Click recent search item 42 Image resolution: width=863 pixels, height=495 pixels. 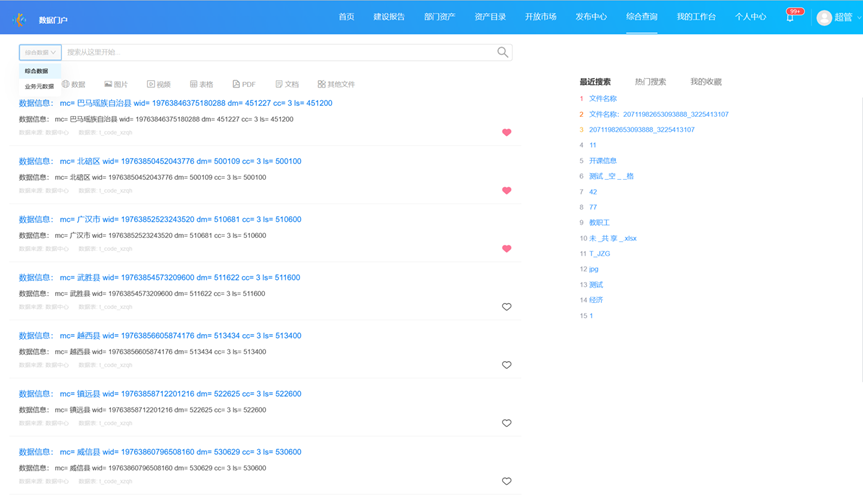pos(593,192)
